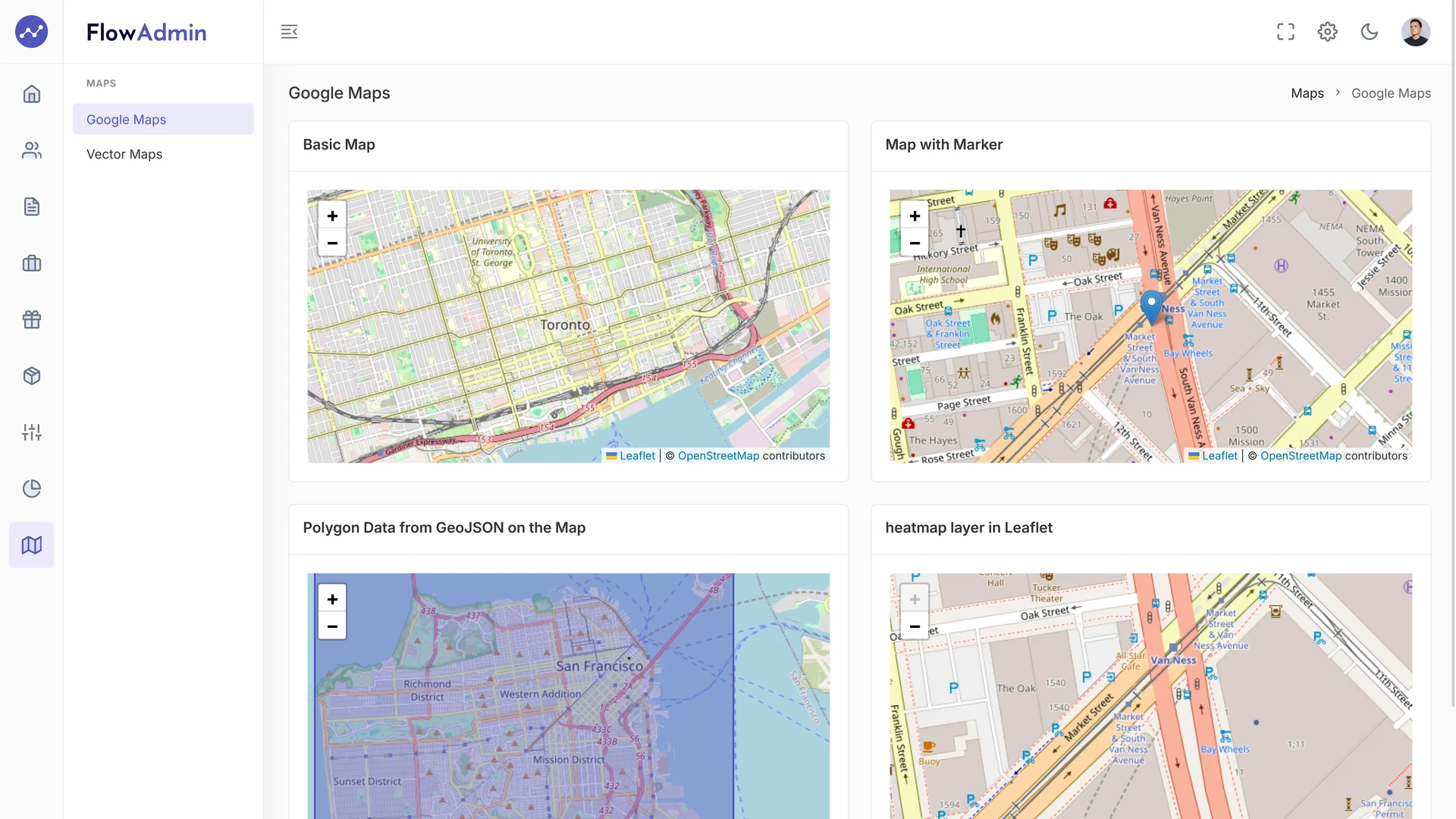
Task: Click the Map with Marker card heading
Action: 944,144
